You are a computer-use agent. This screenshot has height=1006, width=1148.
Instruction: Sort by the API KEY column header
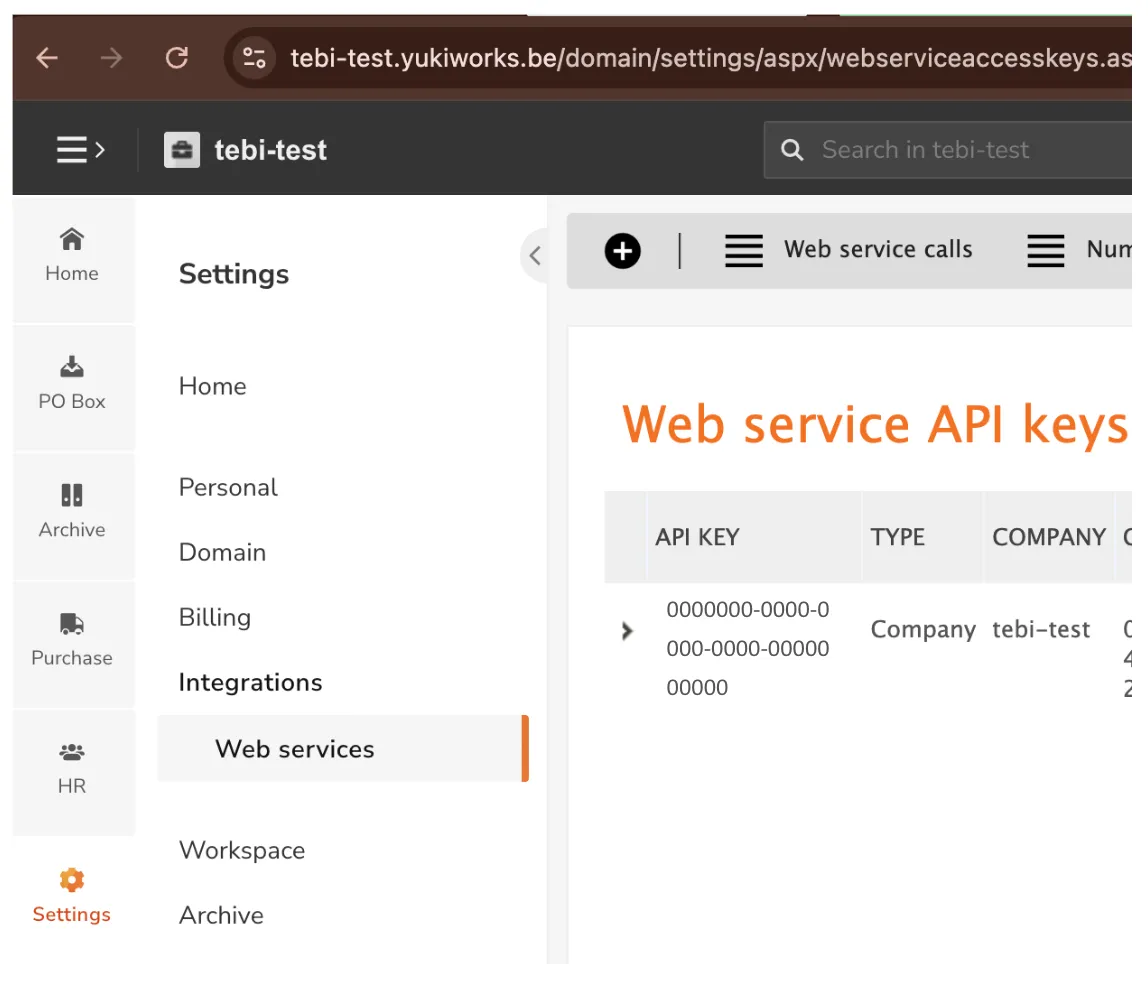(697, 537)
